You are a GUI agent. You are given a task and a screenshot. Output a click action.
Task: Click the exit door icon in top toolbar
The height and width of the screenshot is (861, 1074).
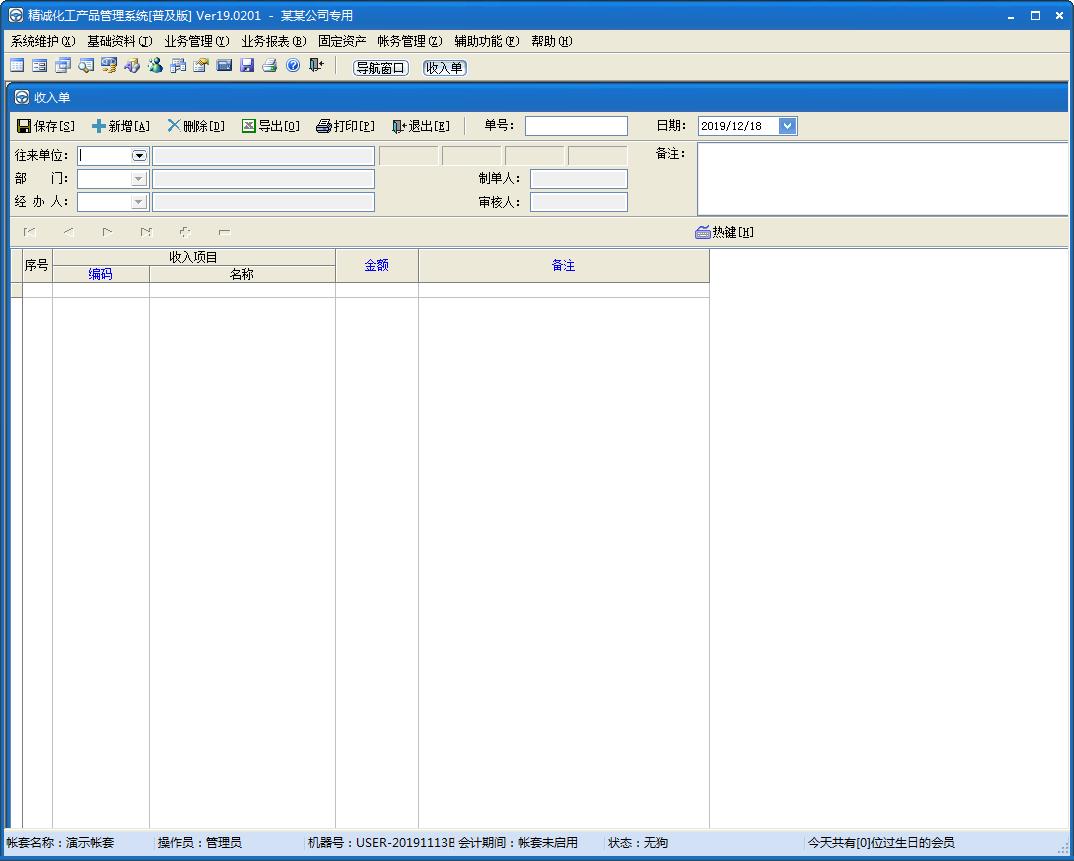(316, 66)
